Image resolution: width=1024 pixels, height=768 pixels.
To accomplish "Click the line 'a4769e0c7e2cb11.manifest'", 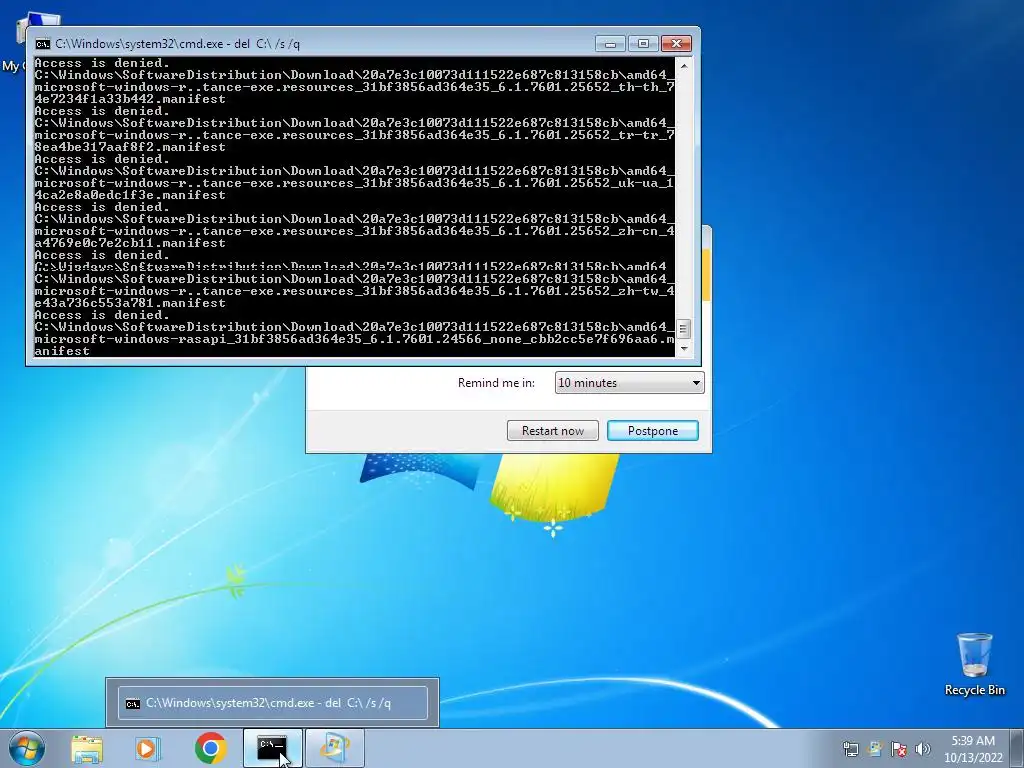I will point(129,243).
